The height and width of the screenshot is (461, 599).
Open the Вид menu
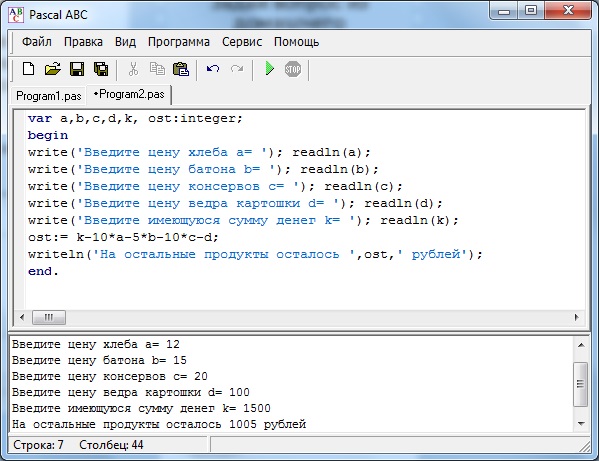pos(125,42)
